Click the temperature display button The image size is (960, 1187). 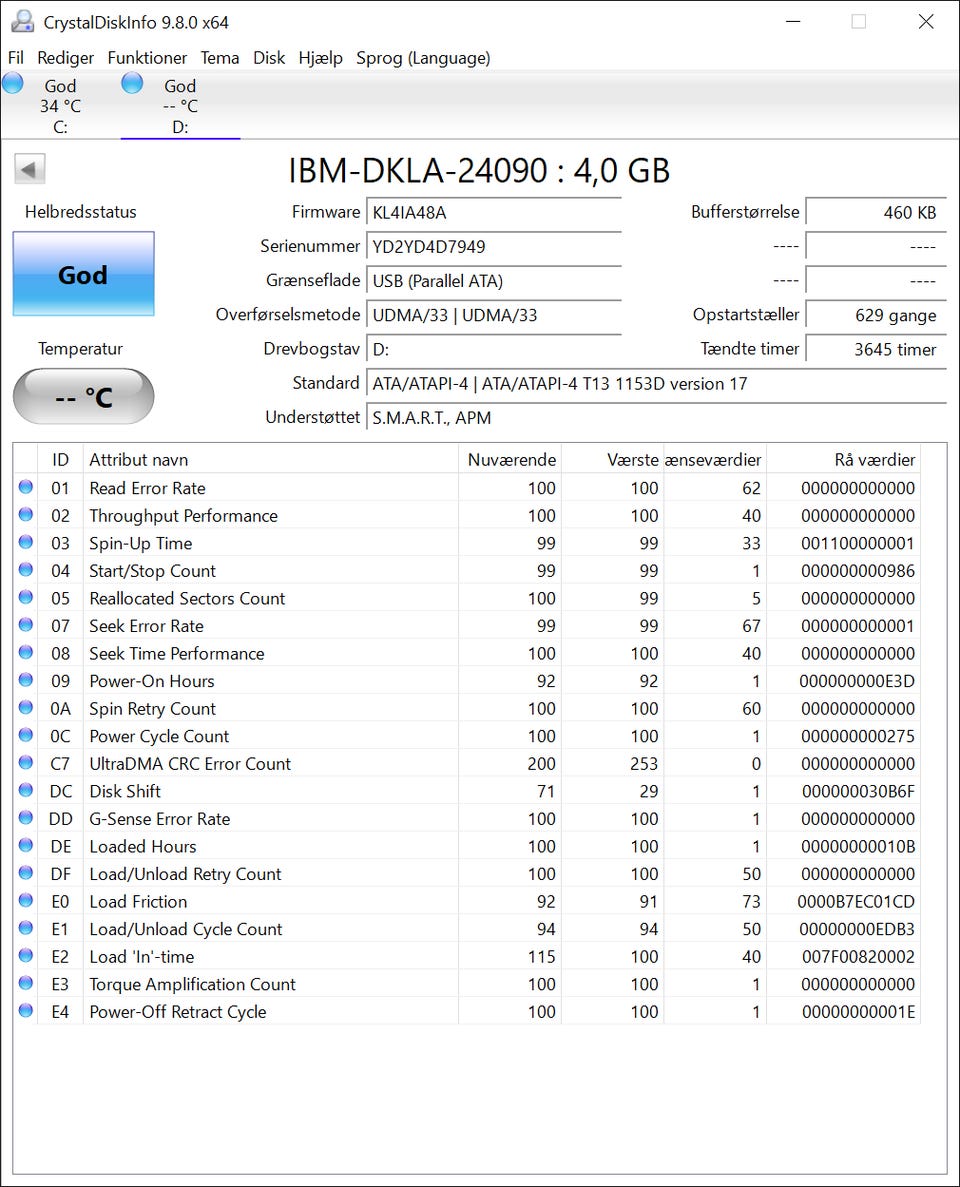(83, 397)
